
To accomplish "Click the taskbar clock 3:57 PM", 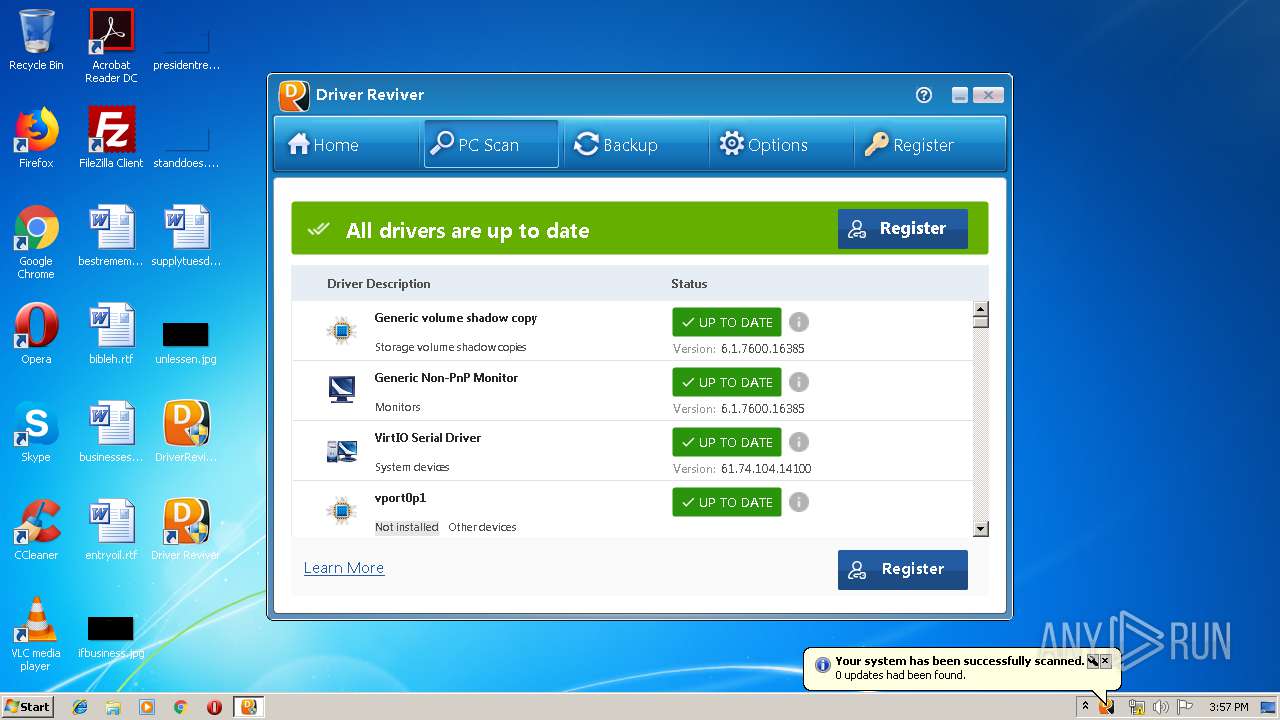I will click(1228, 707).
